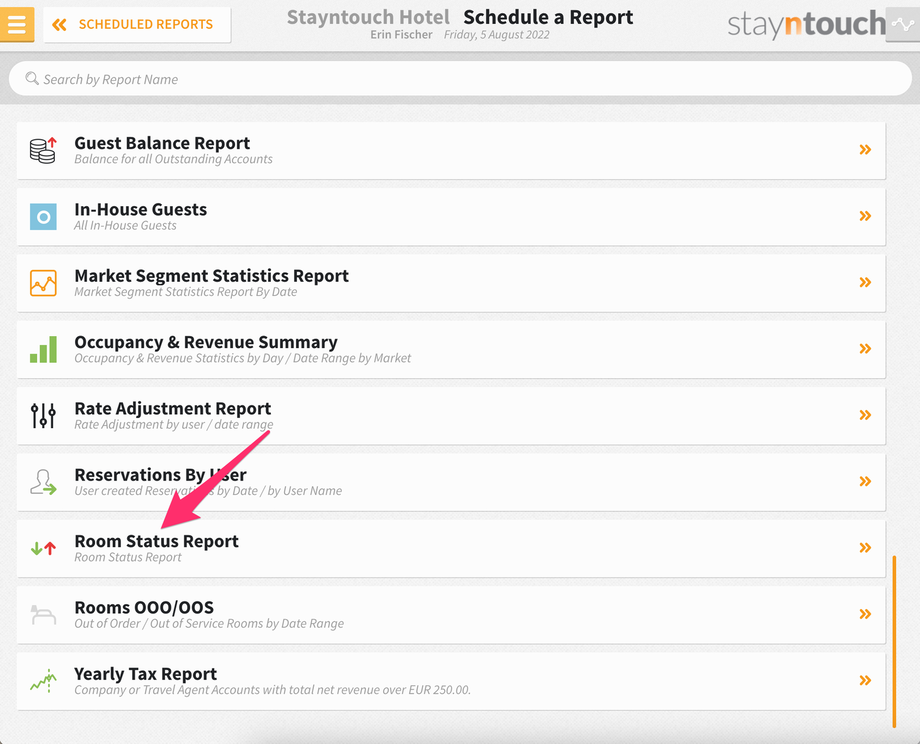The image size is (920, 744).
Task: Click the Erin Fischer user name
Action: [401, 35]
